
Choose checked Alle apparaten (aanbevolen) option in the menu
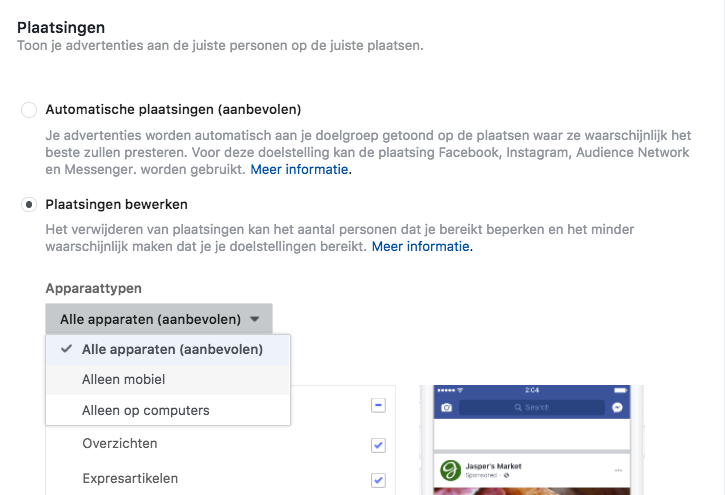tap(168, 350)
